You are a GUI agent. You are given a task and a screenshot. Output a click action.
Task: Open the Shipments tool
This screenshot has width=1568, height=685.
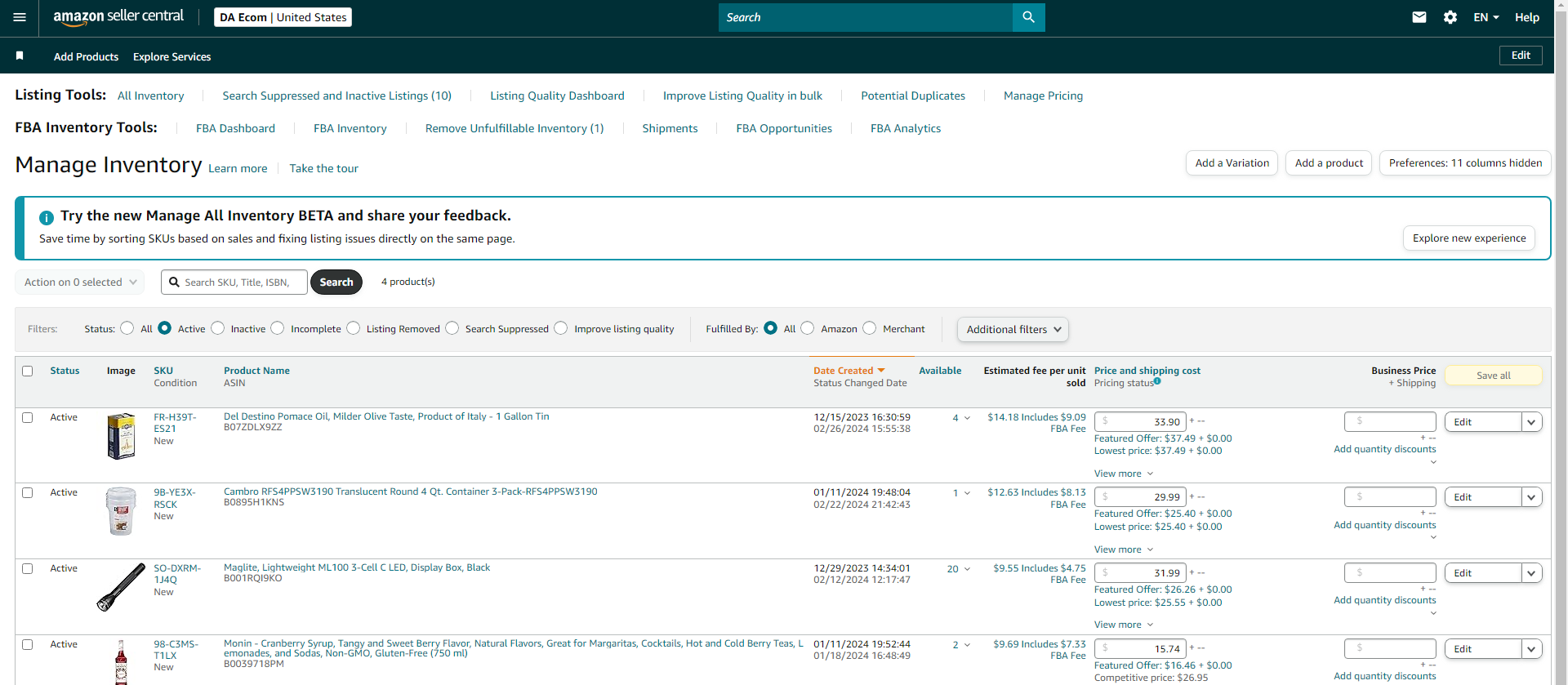pos(670,128)
